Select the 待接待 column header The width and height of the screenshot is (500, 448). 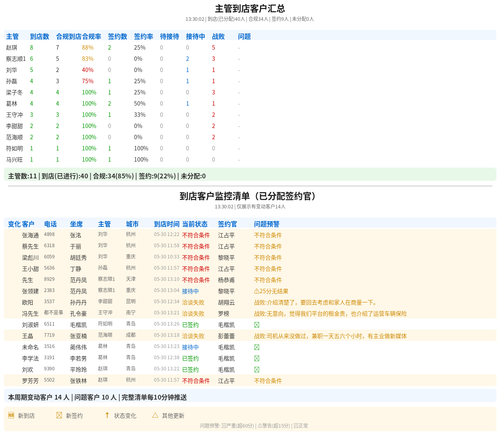point(169,36)
